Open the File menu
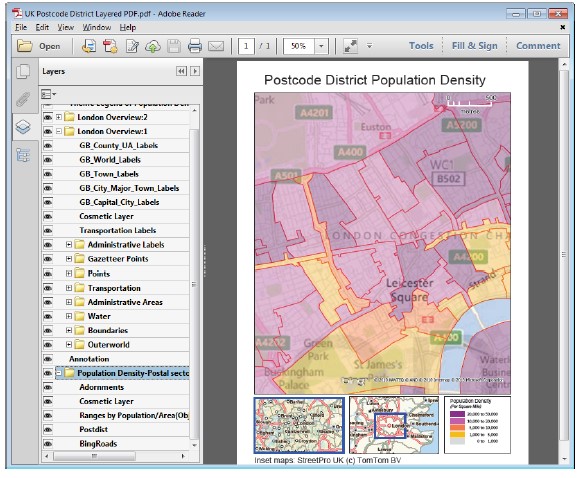The height and width of the screenshot is (478, 578). (x=21, y=27)
